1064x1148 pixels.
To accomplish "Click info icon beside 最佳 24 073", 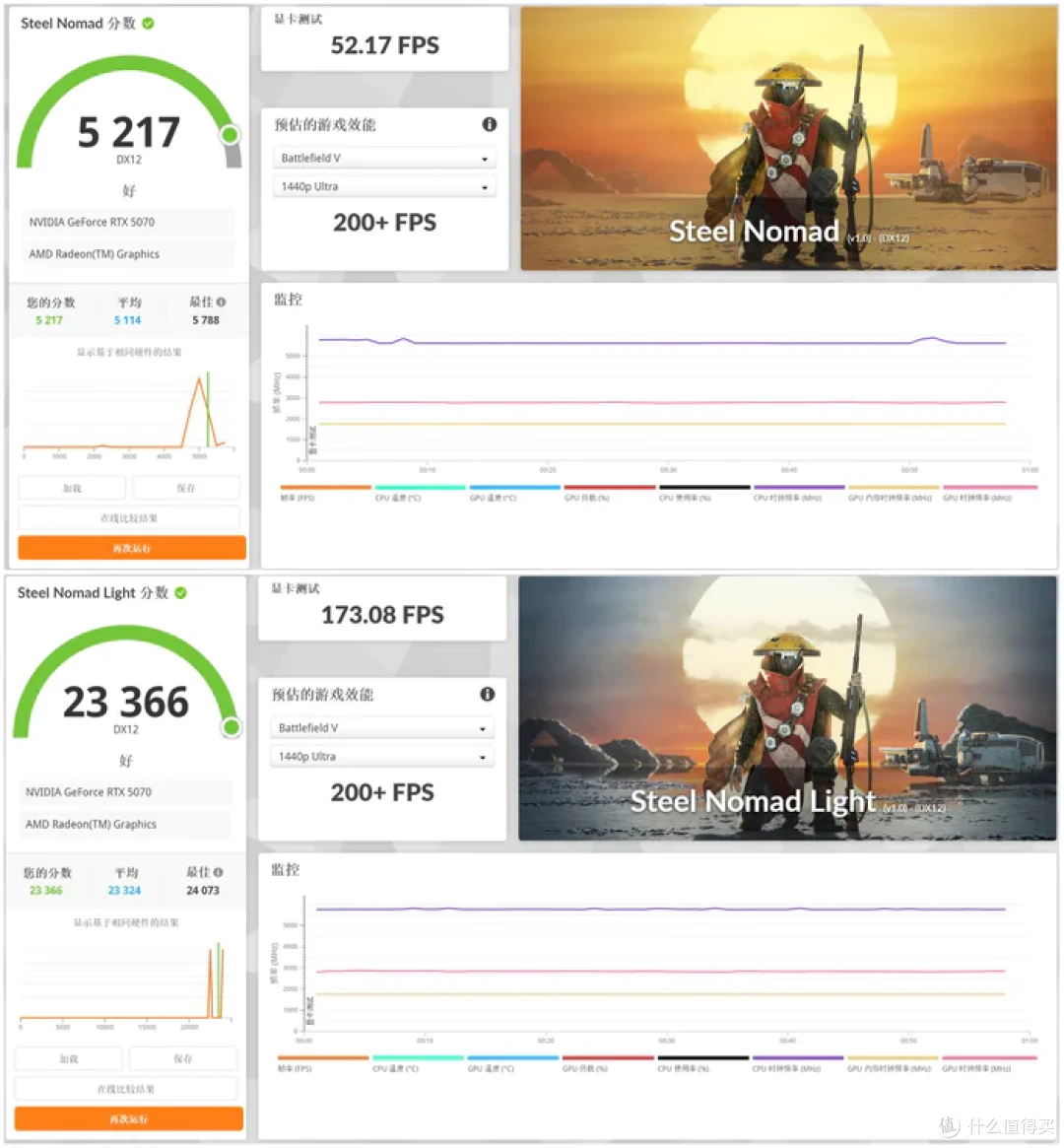I will tap(218, 873).
